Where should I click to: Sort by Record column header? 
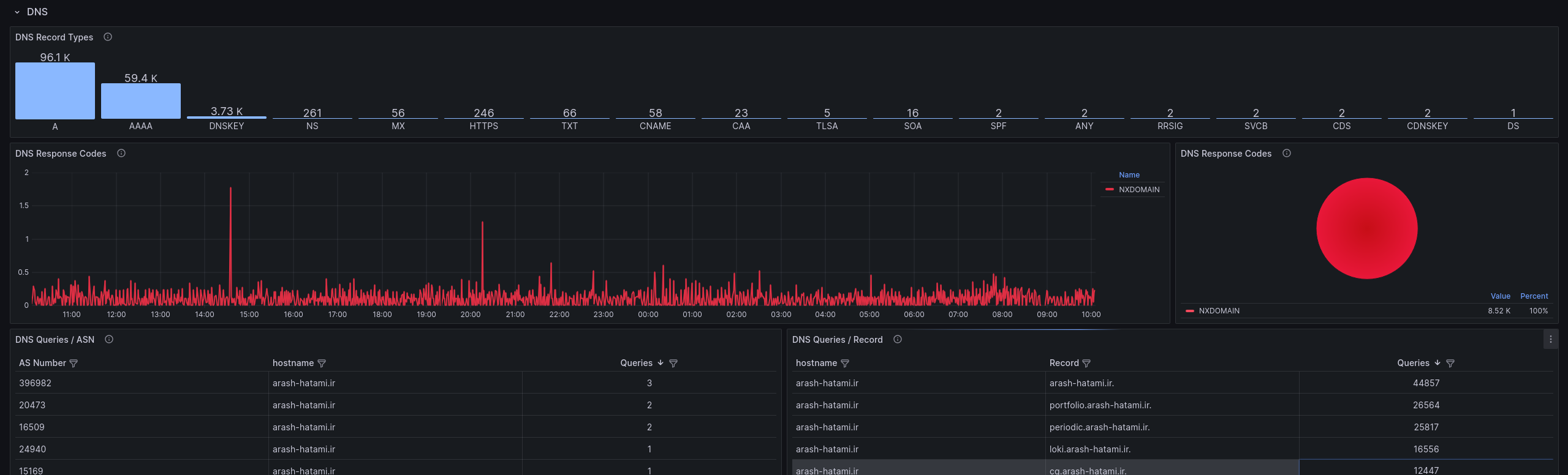(1064, 363)
